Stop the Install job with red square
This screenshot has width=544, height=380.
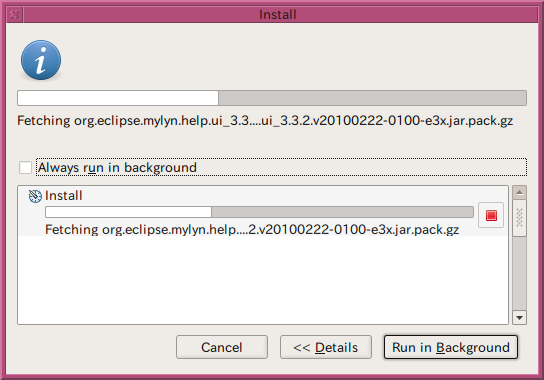tap(491, 215)
